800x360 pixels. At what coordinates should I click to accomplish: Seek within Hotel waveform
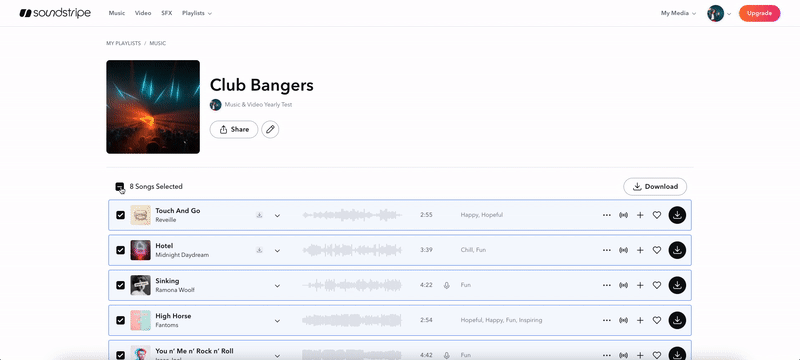click(352, 250)
